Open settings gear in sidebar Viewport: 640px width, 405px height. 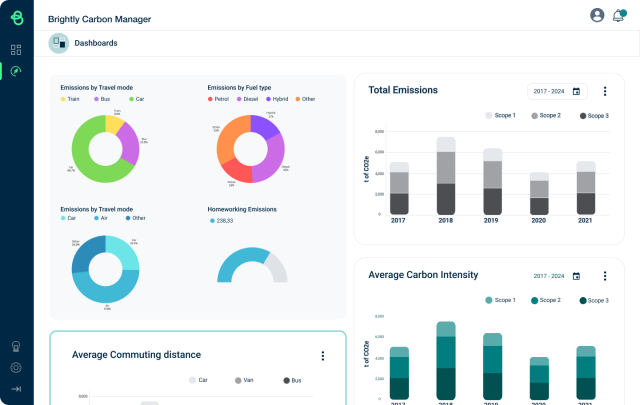16,368
